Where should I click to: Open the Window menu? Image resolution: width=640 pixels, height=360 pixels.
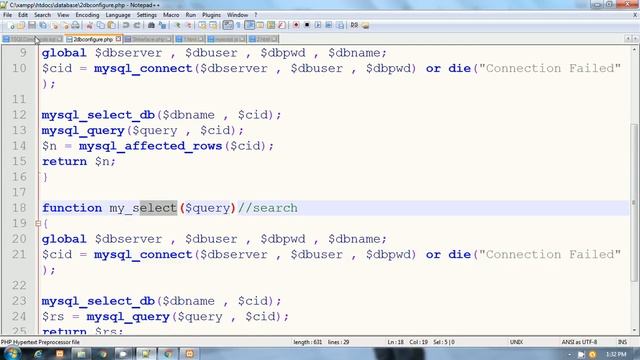tap(238, 15)
